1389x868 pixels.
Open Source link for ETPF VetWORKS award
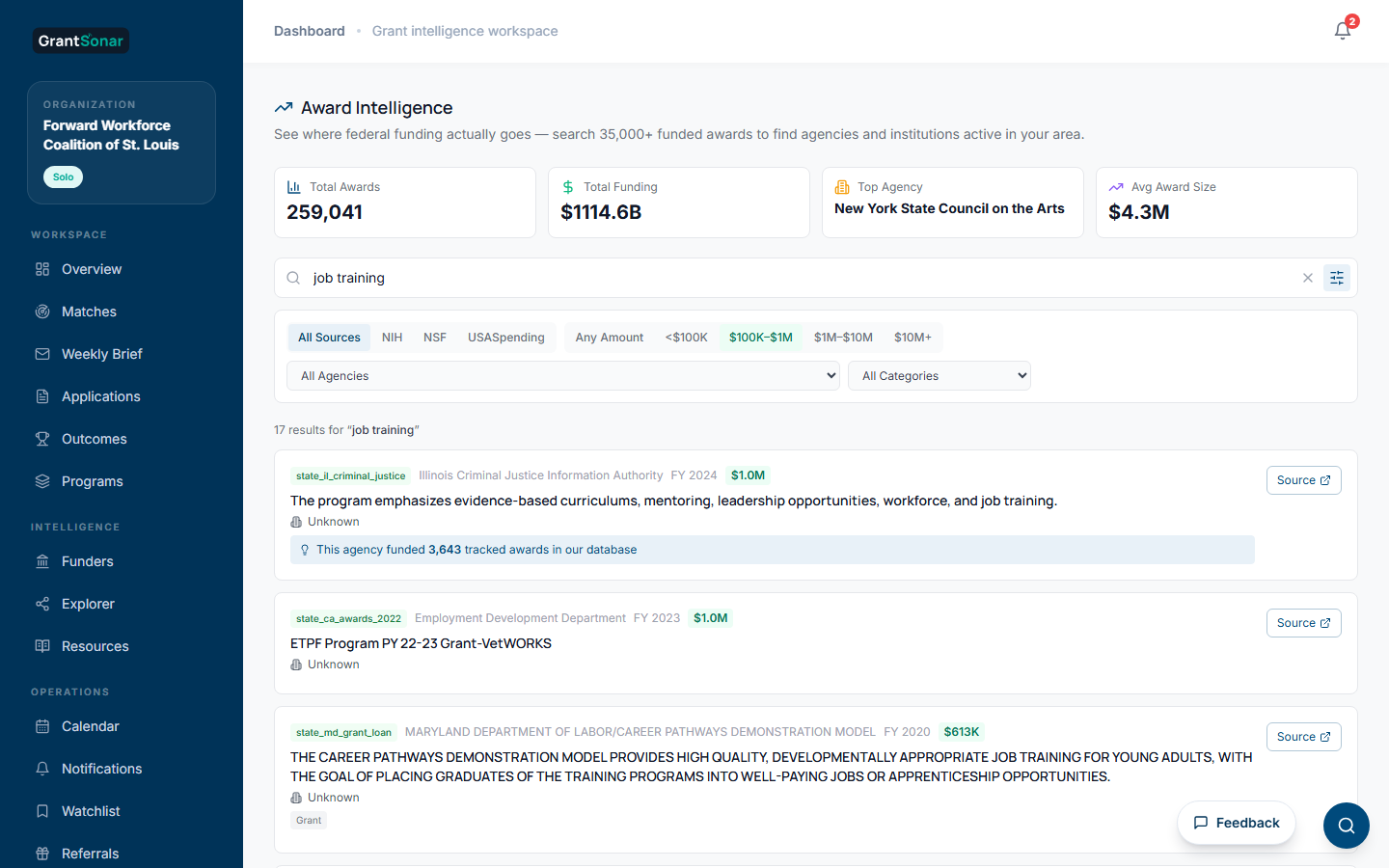1304,623
